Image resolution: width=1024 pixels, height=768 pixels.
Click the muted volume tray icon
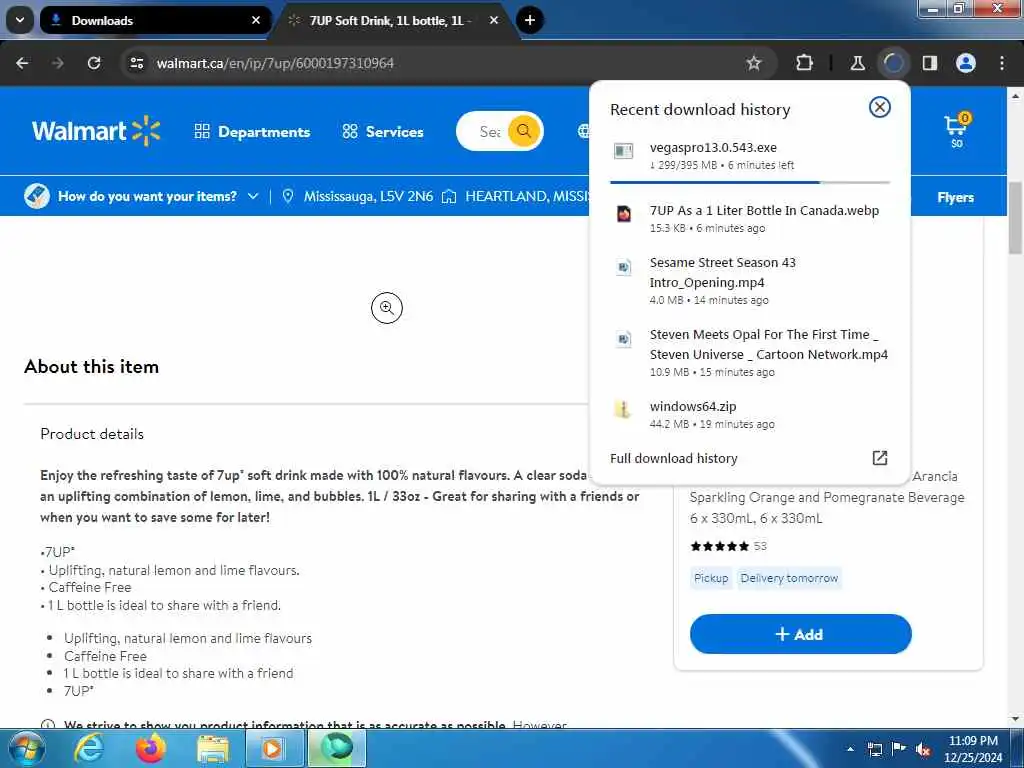tap(923, 749)
